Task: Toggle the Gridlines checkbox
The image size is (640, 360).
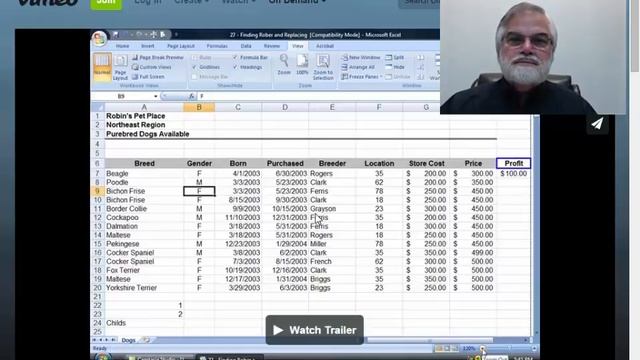Action: click(194, 67)
